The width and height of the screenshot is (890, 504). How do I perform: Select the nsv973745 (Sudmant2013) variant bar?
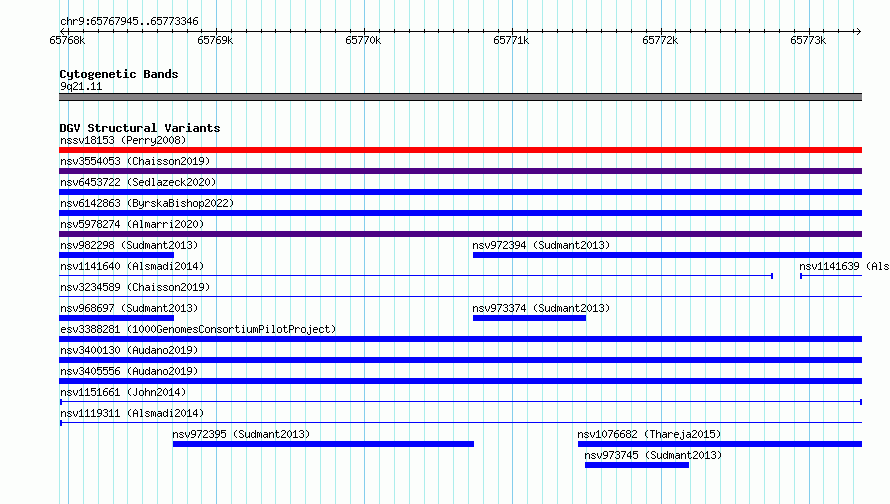tap(637, 465)
